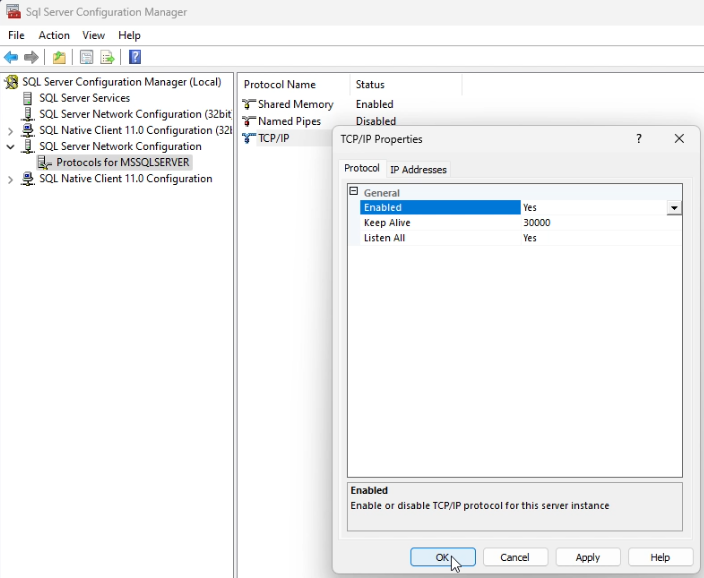The width and height of the screenshot is (704, 578).
Task: Click the dialog's question mark help button
Action: [x=639, y=139]
